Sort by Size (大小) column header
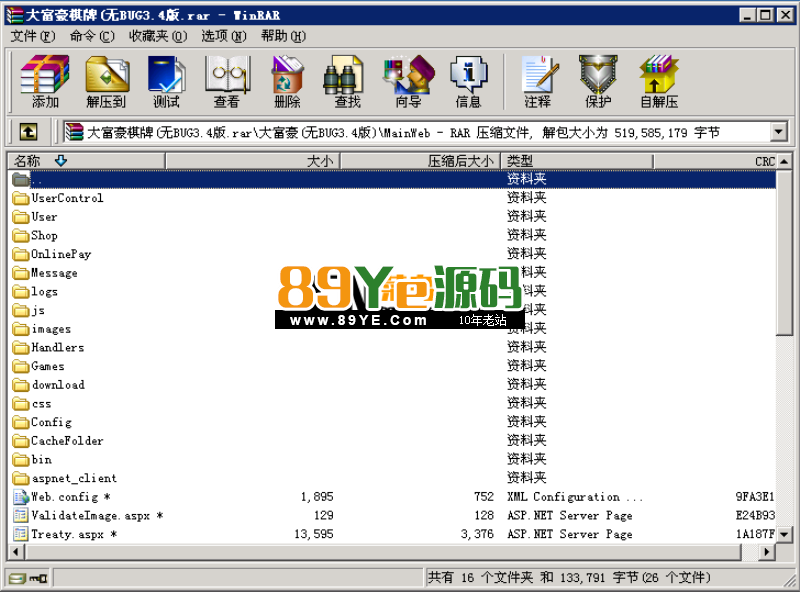This screenshot has width=800, height=592. point(253,161)
